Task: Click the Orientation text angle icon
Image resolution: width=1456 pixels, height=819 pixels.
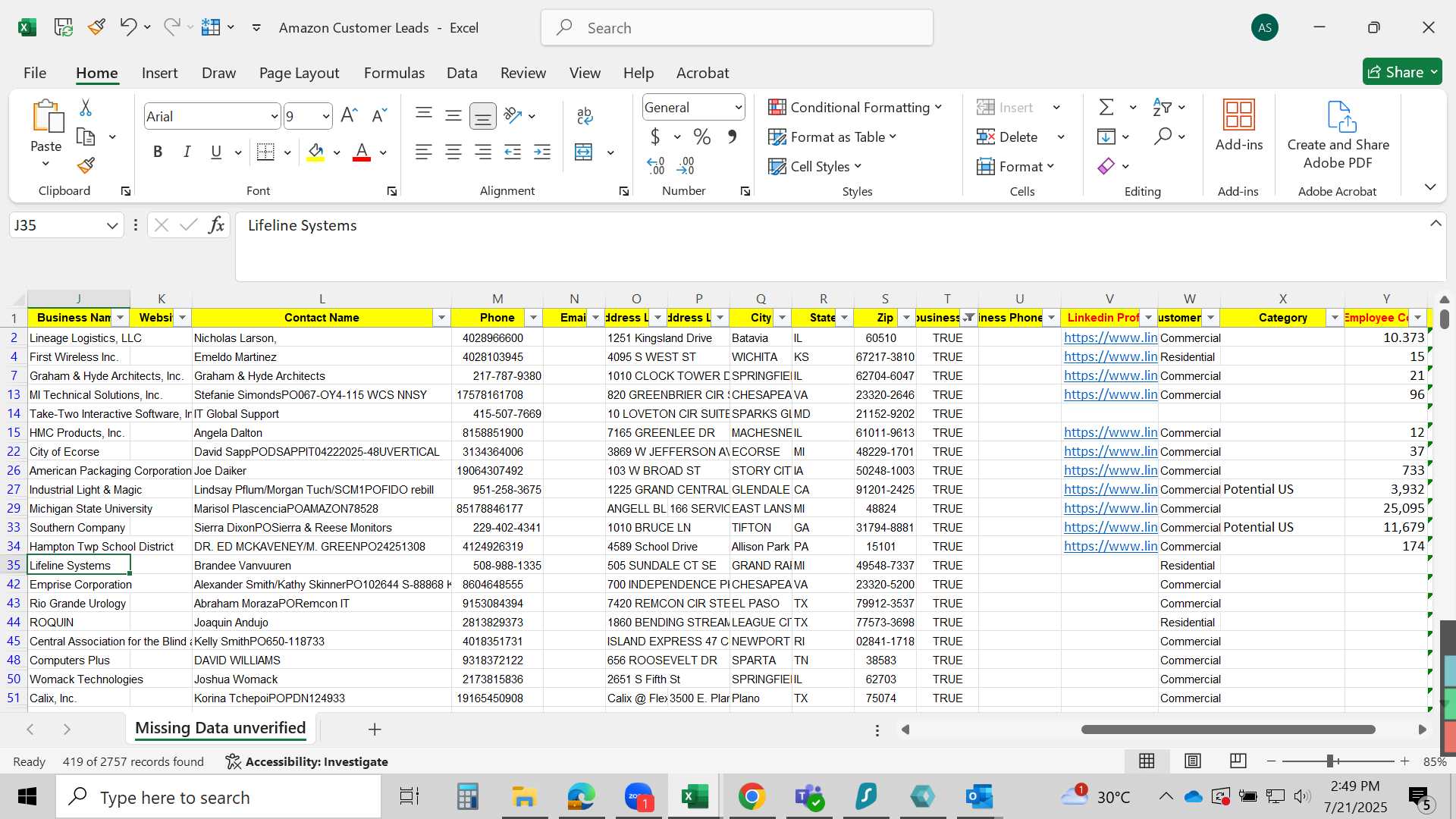Action: click(x=513, y=115)
